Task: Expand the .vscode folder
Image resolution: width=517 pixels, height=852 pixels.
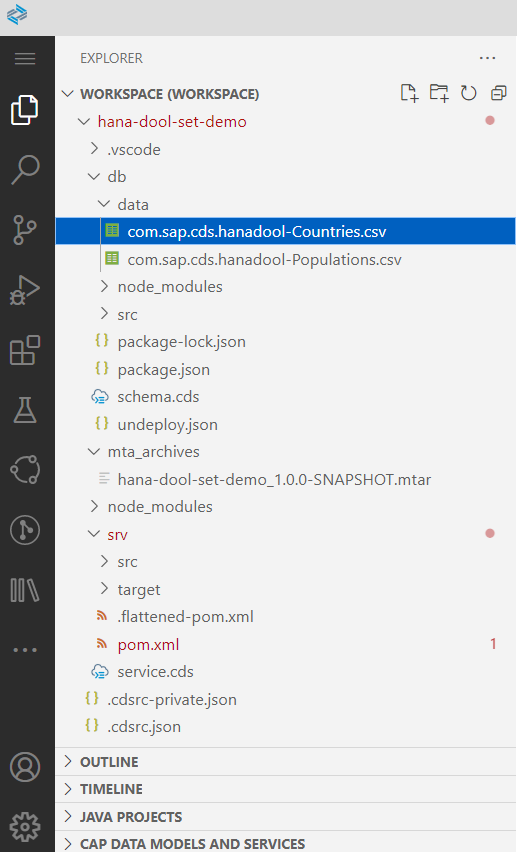Action: click(x=94, y=149)
